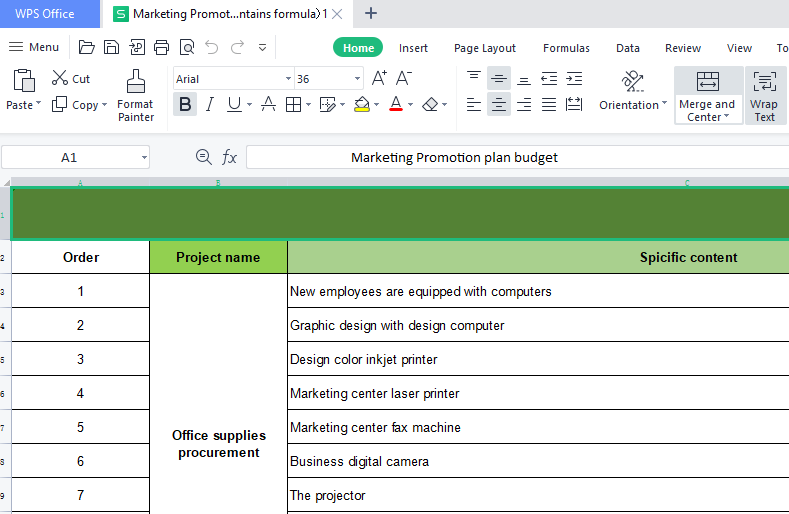Open the Paste options dropdown arrow
This screenshot has width=789, height=514.
tap(38, 103)
